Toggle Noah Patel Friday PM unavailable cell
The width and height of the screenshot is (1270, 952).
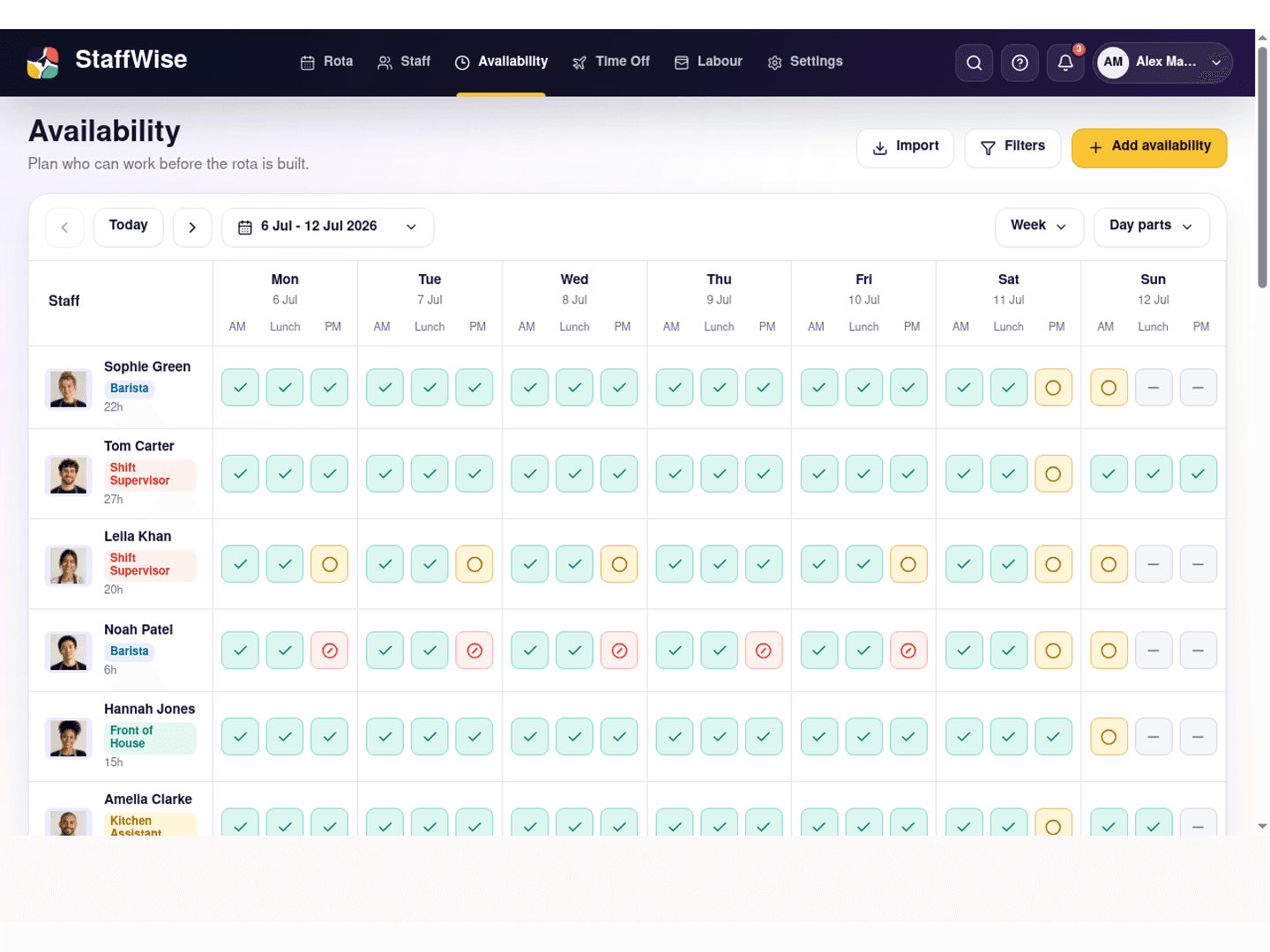pyautogui.click(x=908, y=651)
